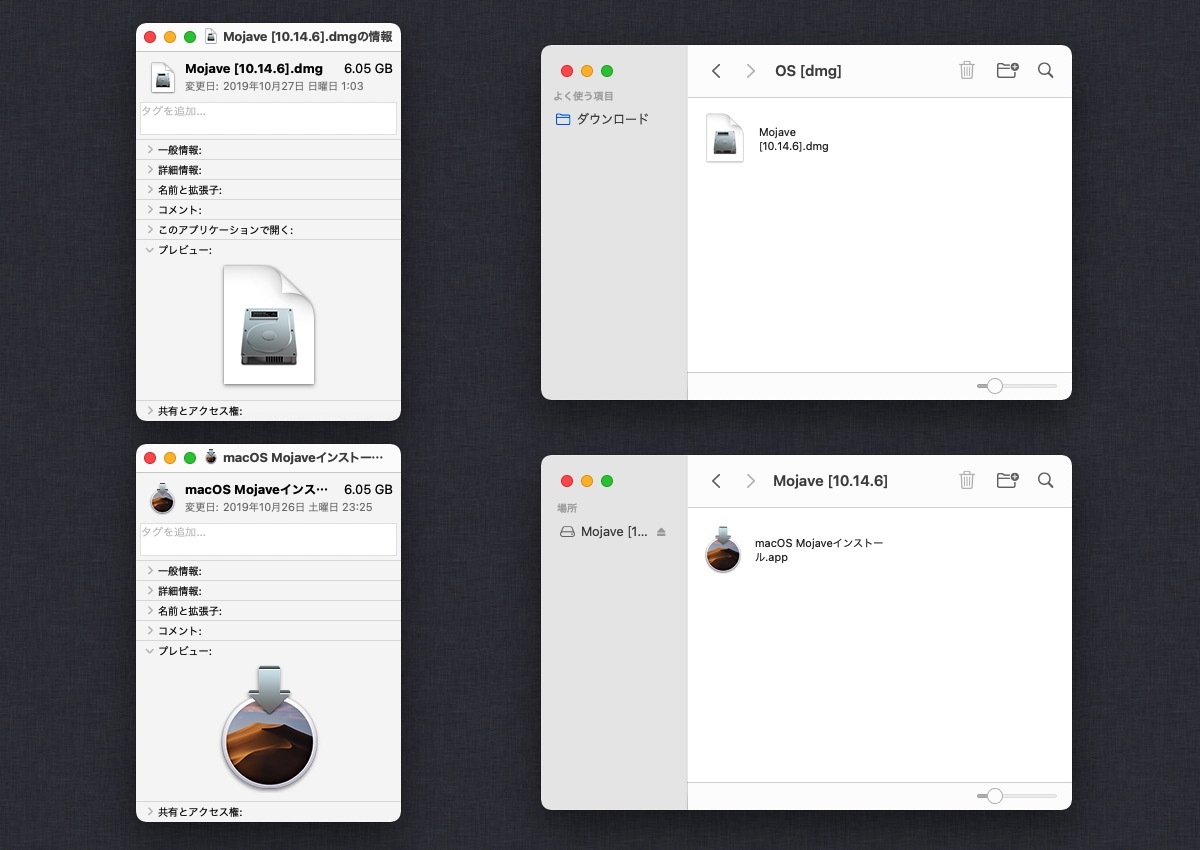Select macOS Mojave installer app icon

[722, 549]
